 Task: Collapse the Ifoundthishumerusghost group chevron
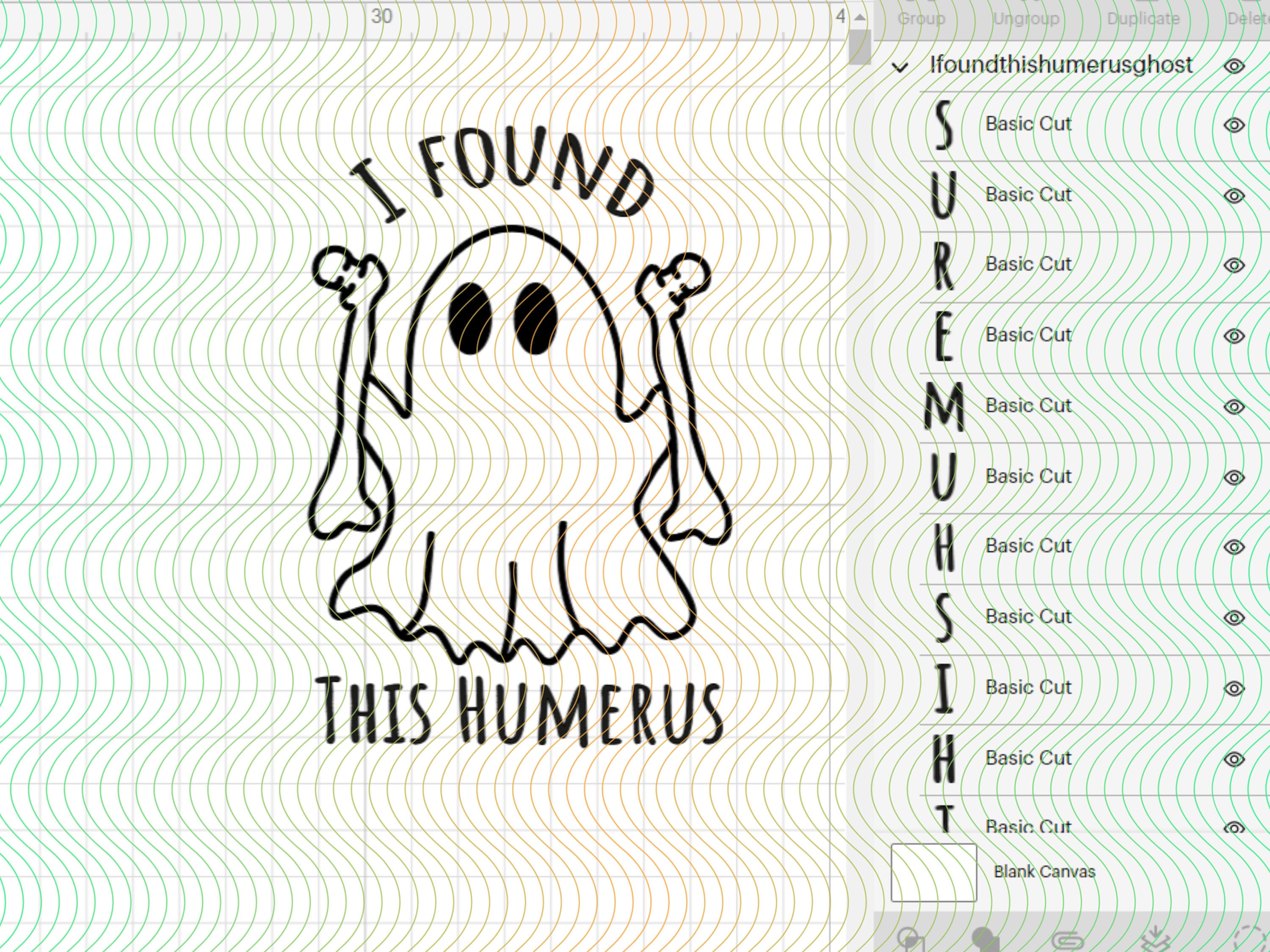(900, 65)
